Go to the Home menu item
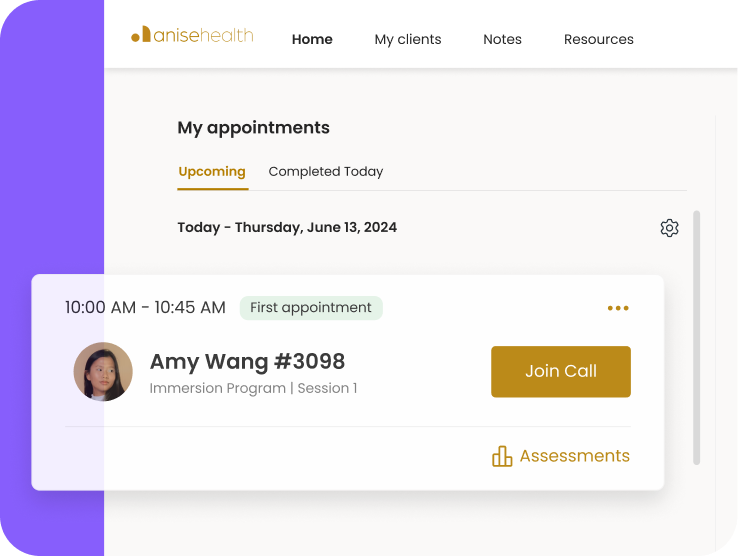Screen dimensions: 738x556 tap(312, 39)
